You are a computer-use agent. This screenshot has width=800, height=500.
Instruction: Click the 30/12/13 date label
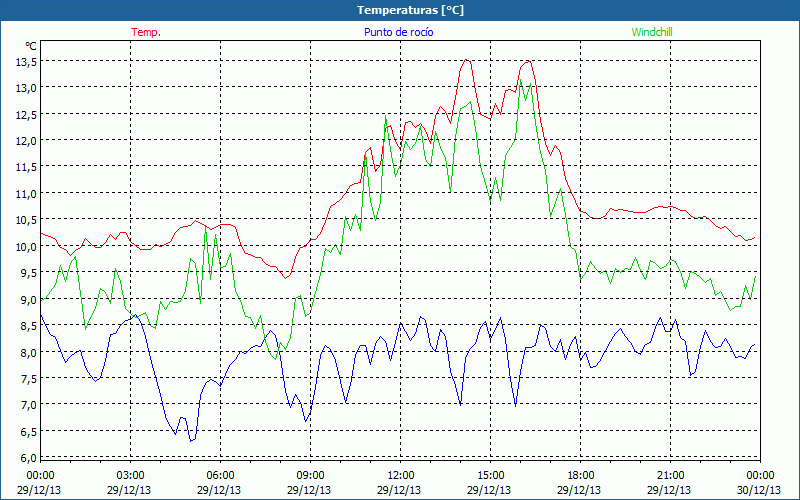point(760,490)
